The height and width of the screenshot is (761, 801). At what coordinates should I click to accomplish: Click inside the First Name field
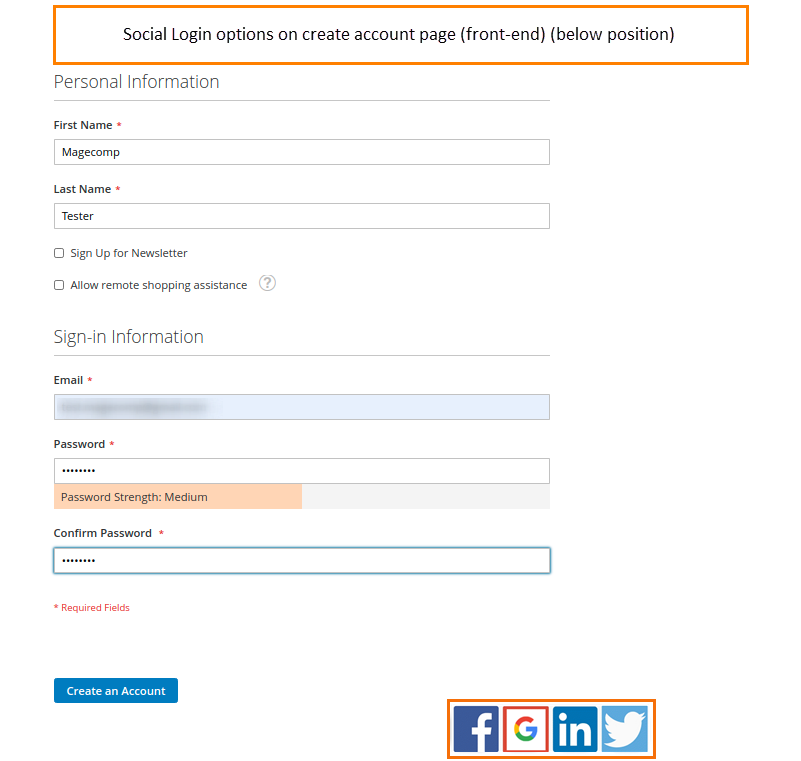click(300, 151)
